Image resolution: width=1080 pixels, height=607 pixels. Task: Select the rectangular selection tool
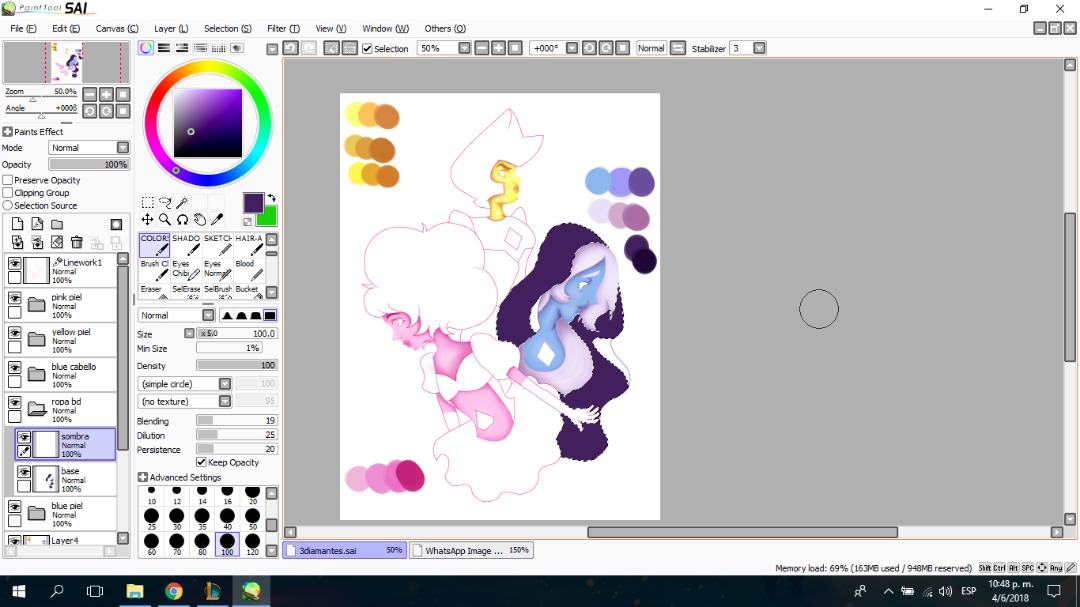coord(147,202)
